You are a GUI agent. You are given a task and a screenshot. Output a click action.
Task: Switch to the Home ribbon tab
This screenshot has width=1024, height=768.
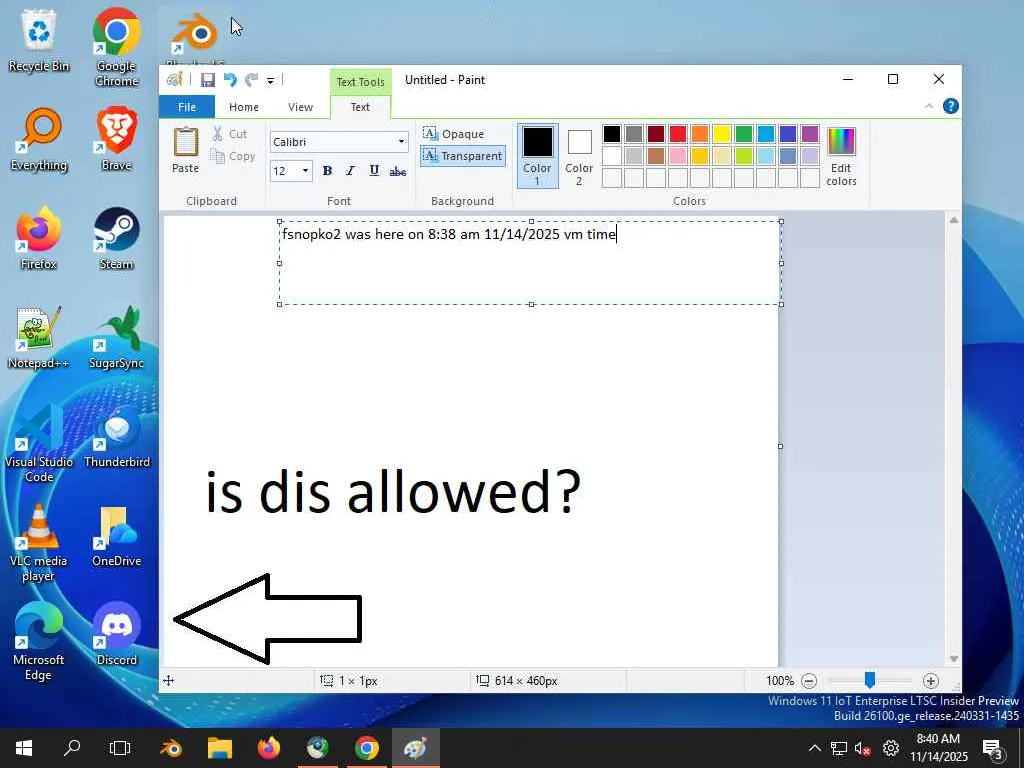click(244, 107)
